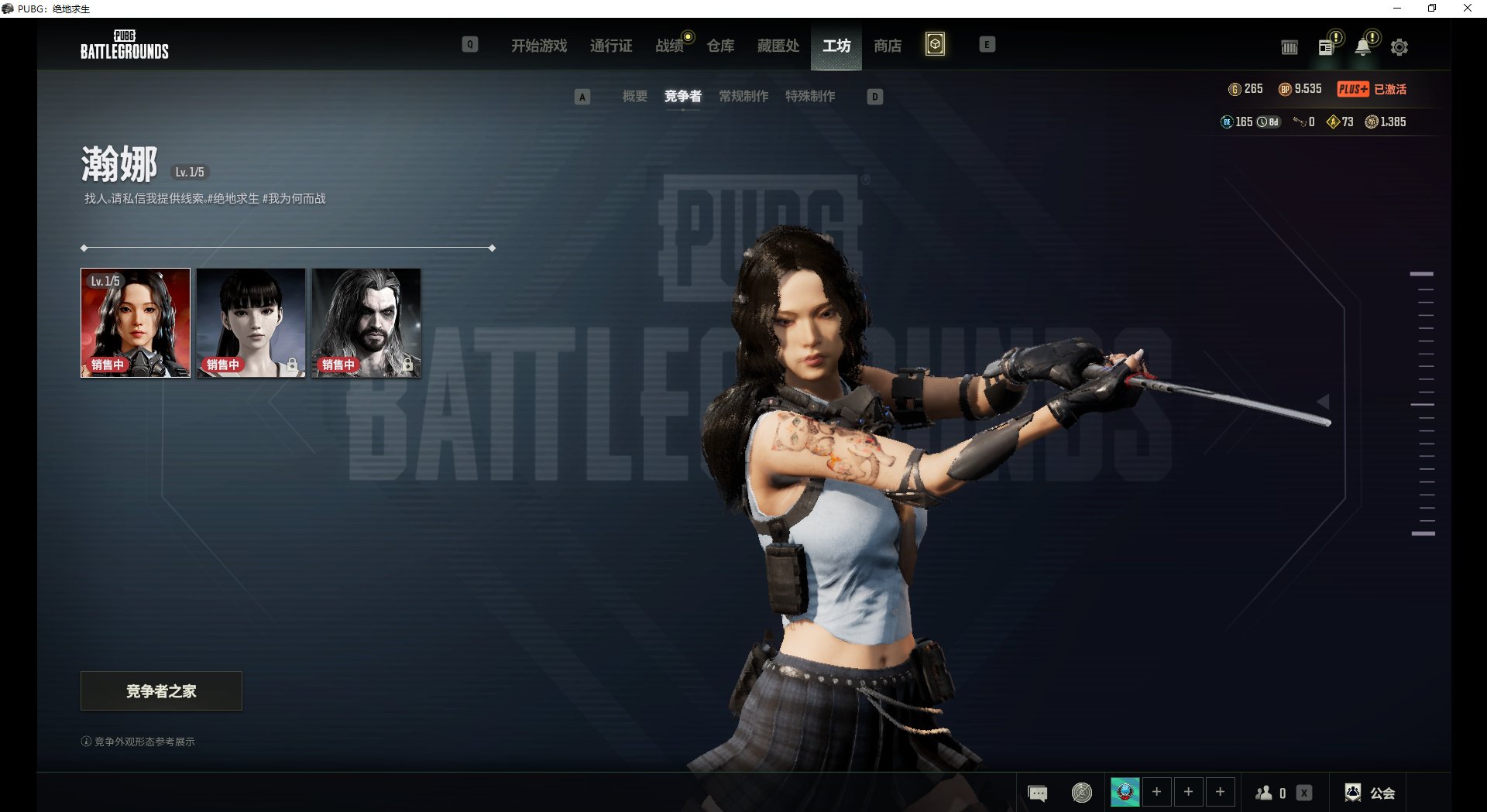Add a teammate in the third empty slot
This screenshot has height=812, width=1487.
[1220, 792]
